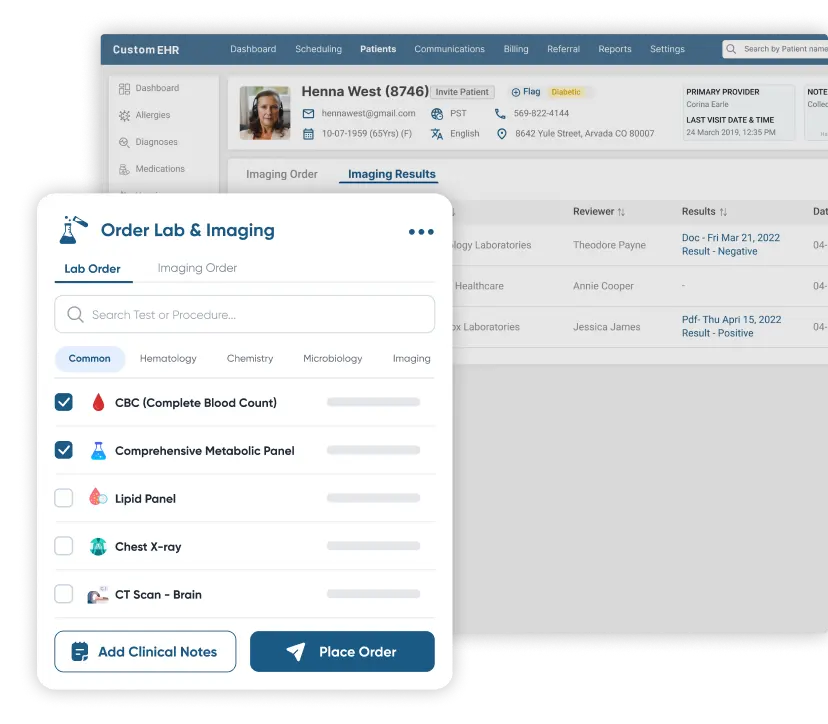Check the CT Scan - Brain checkbox
The image size is (828, 724).
coord(64,594)
